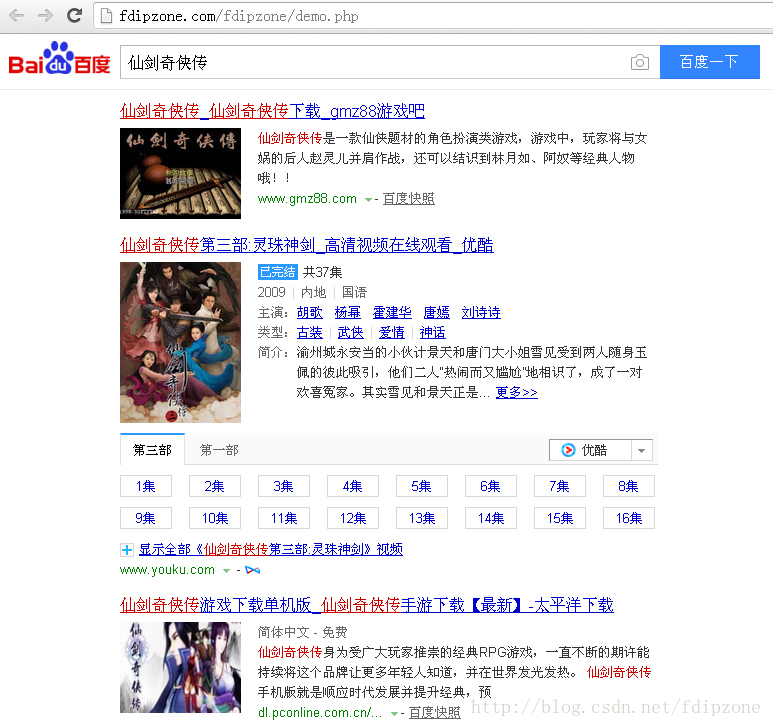Click the blue bowtie icon beside youku.com
773x727 pixels.
(x=253, y=570)
